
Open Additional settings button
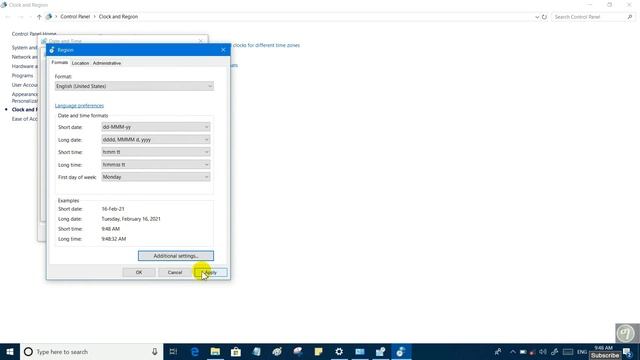pyautogui.click(x=176, y=256)
